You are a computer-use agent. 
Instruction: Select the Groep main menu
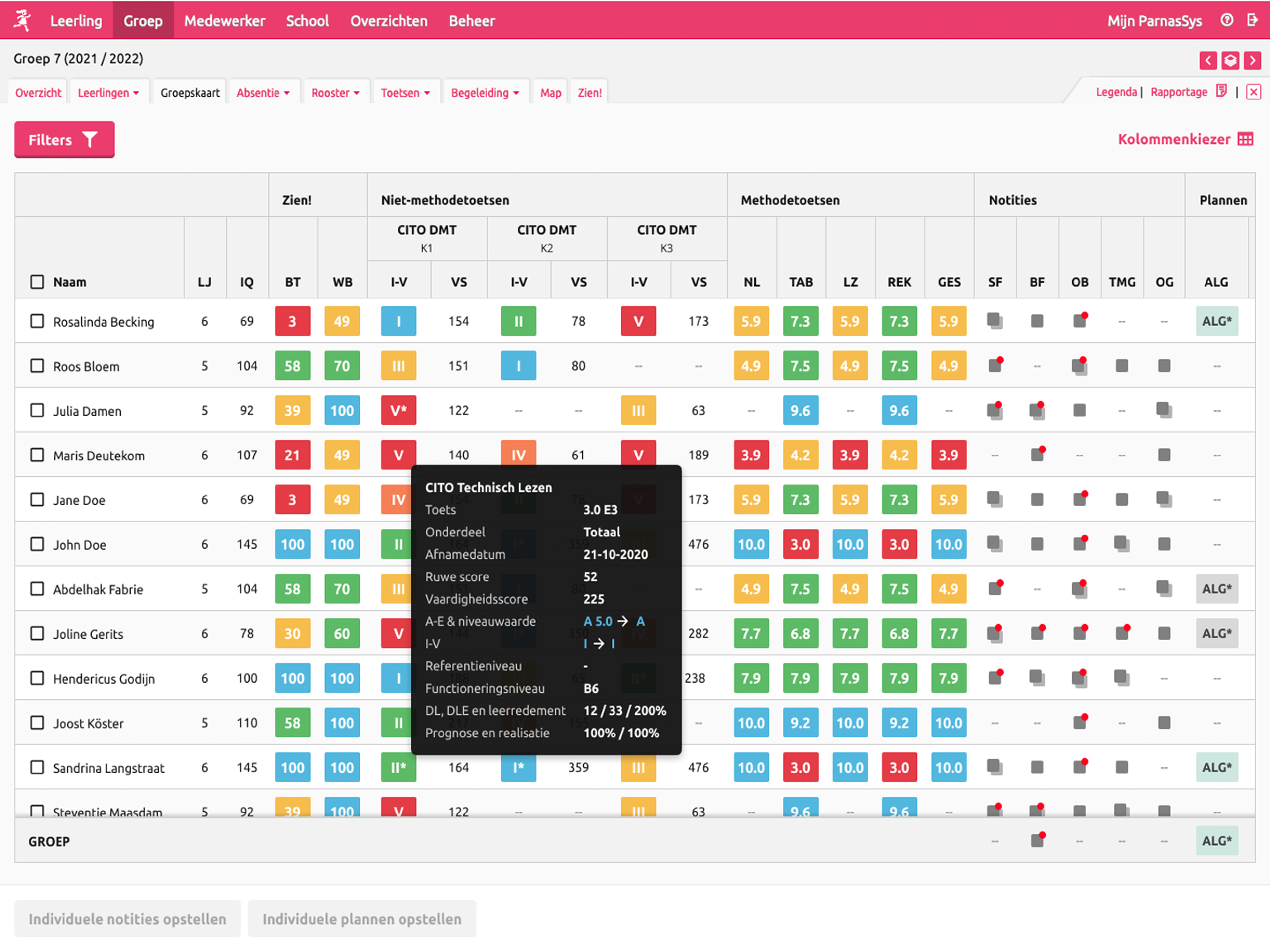[143, 20]
